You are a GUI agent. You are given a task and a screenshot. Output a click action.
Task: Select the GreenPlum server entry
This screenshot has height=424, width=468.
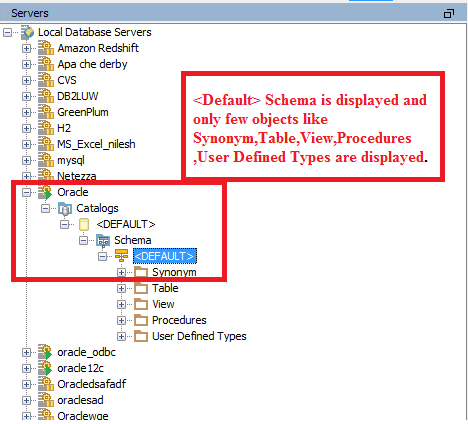(83, 112)
